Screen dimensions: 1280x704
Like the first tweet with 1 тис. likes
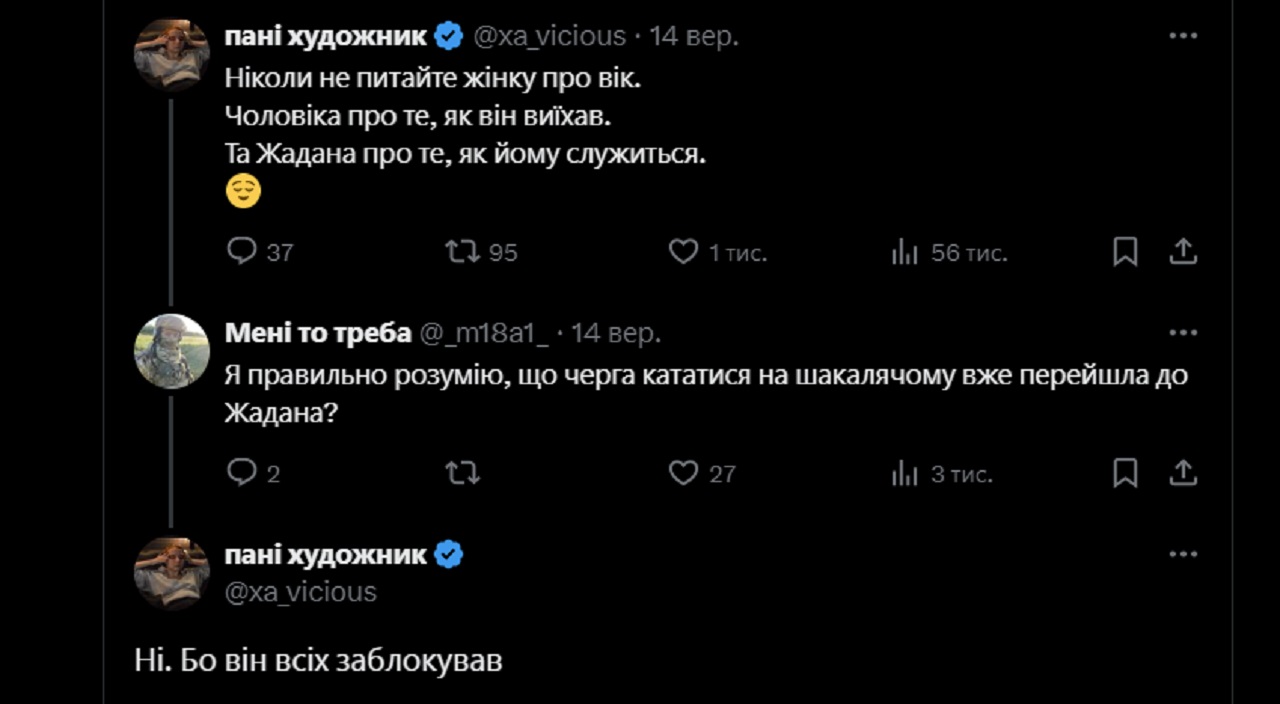(683, 252)
